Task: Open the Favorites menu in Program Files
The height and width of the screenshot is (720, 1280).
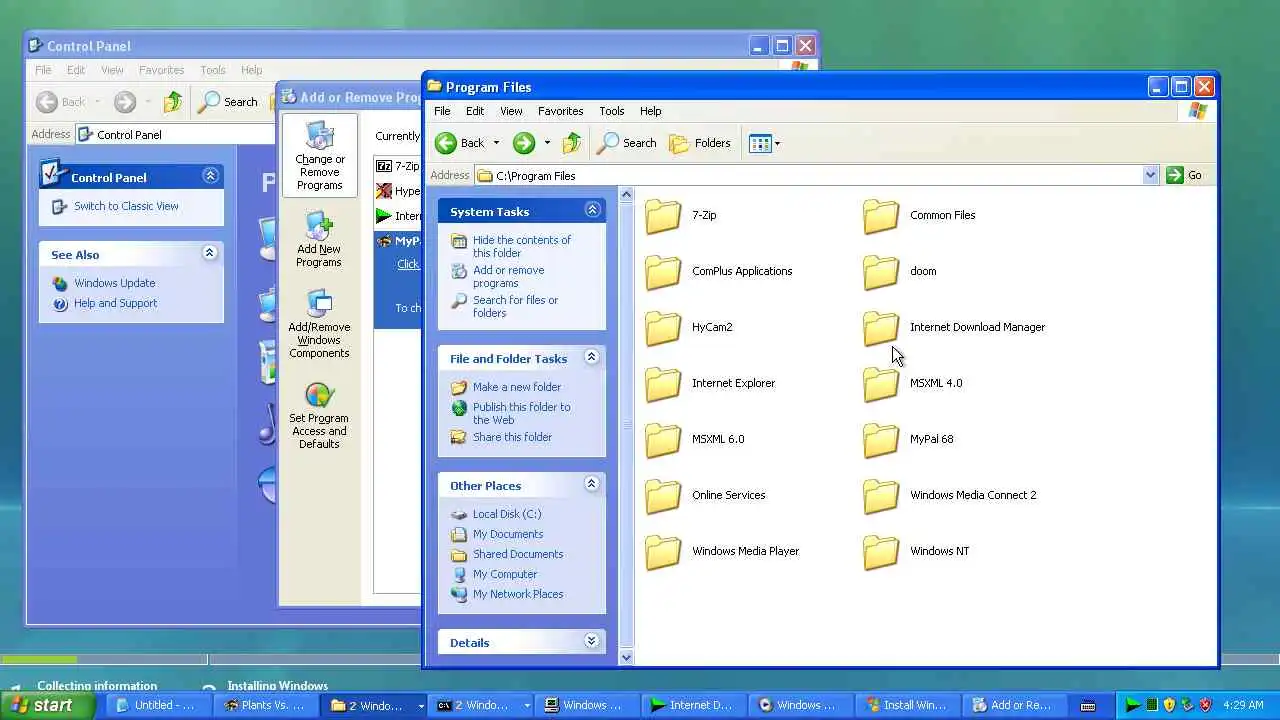Action: click(x=560, y=111)
